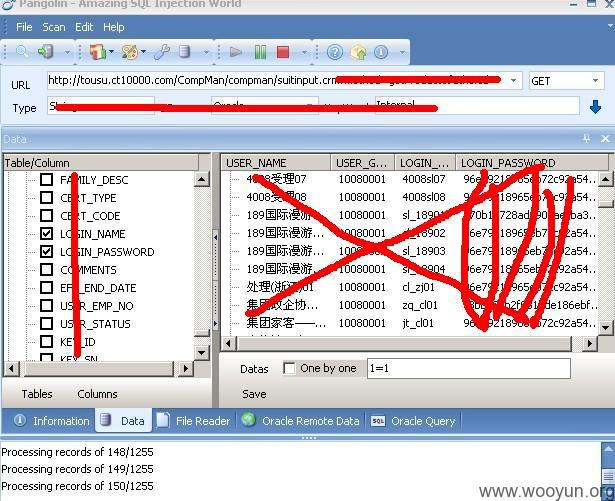The height and width of the screenshot is (501, 615).
Task: Sort by USER_NAME column header
Action: (x=276, y=163)
